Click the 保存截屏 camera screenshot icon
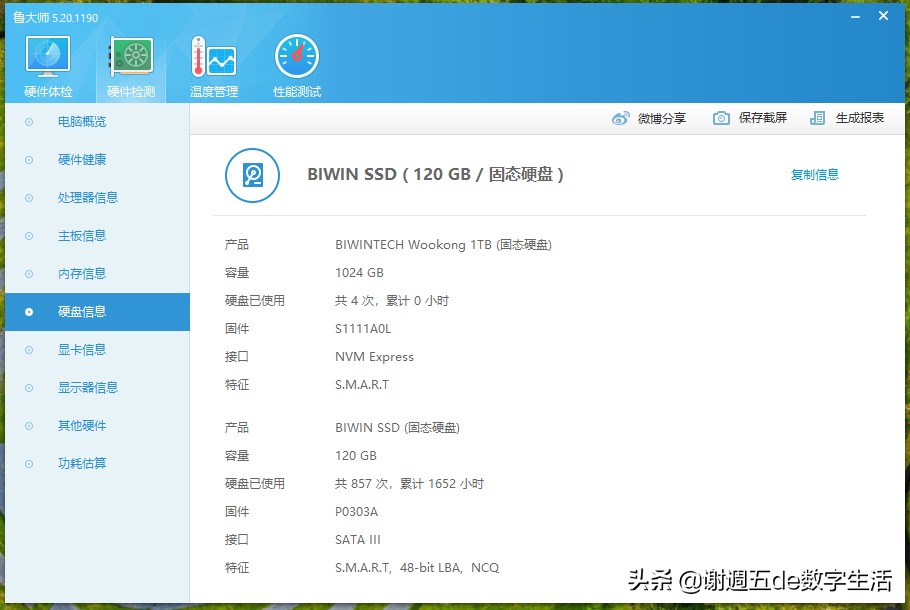The width and height of the screenshot is (910, 610). point(720,117)
